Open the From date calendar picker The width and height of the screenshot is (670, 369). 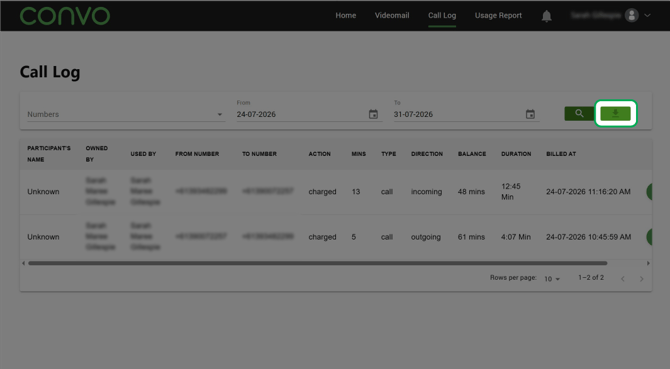(373, 114)
